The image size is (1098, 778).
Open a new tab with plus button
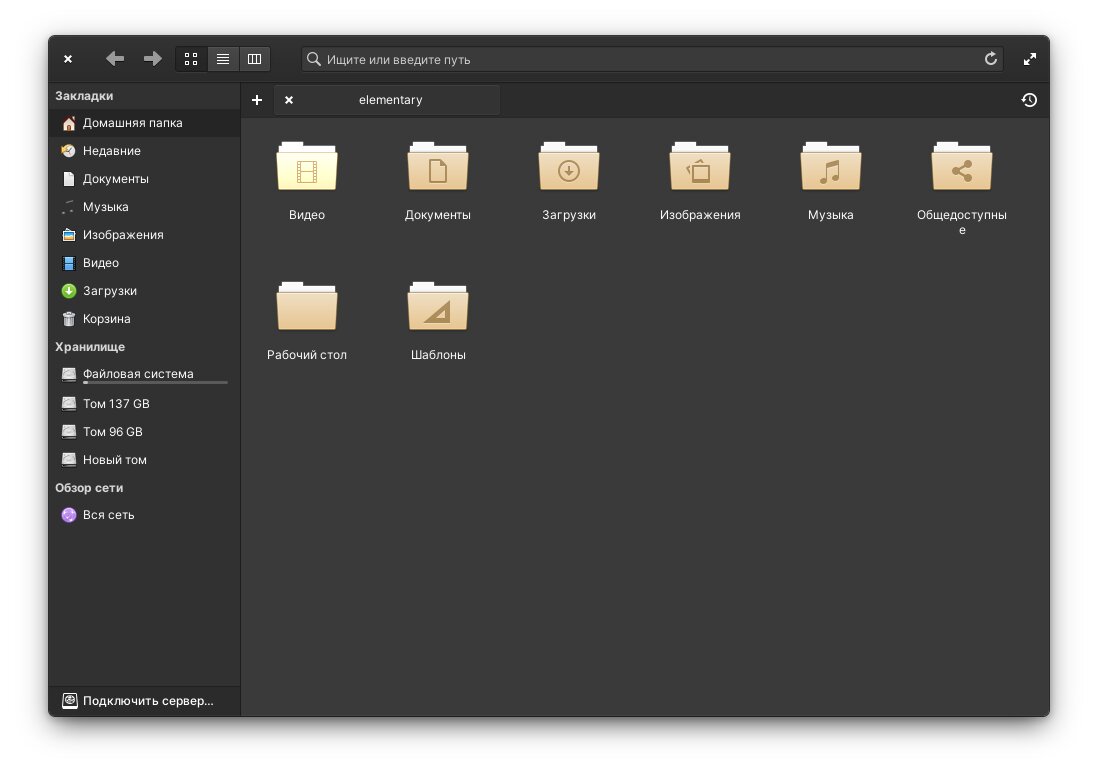257,100
